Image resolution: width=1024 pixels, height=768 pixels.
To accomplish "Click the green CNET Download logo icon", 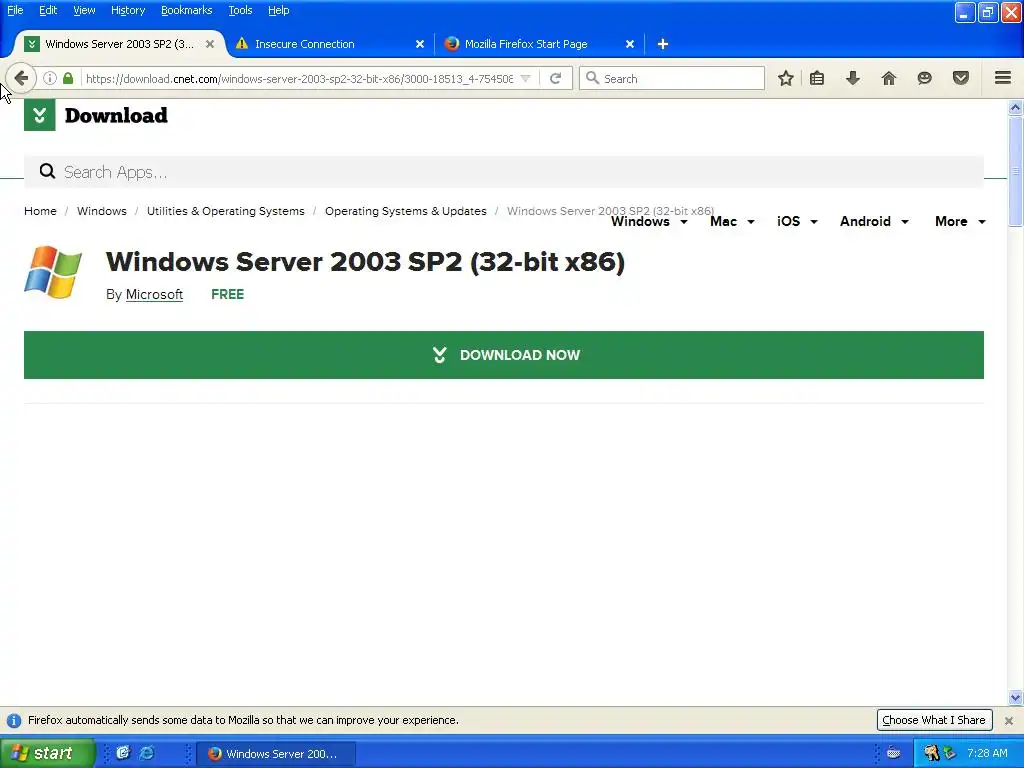I will [40, 116].
